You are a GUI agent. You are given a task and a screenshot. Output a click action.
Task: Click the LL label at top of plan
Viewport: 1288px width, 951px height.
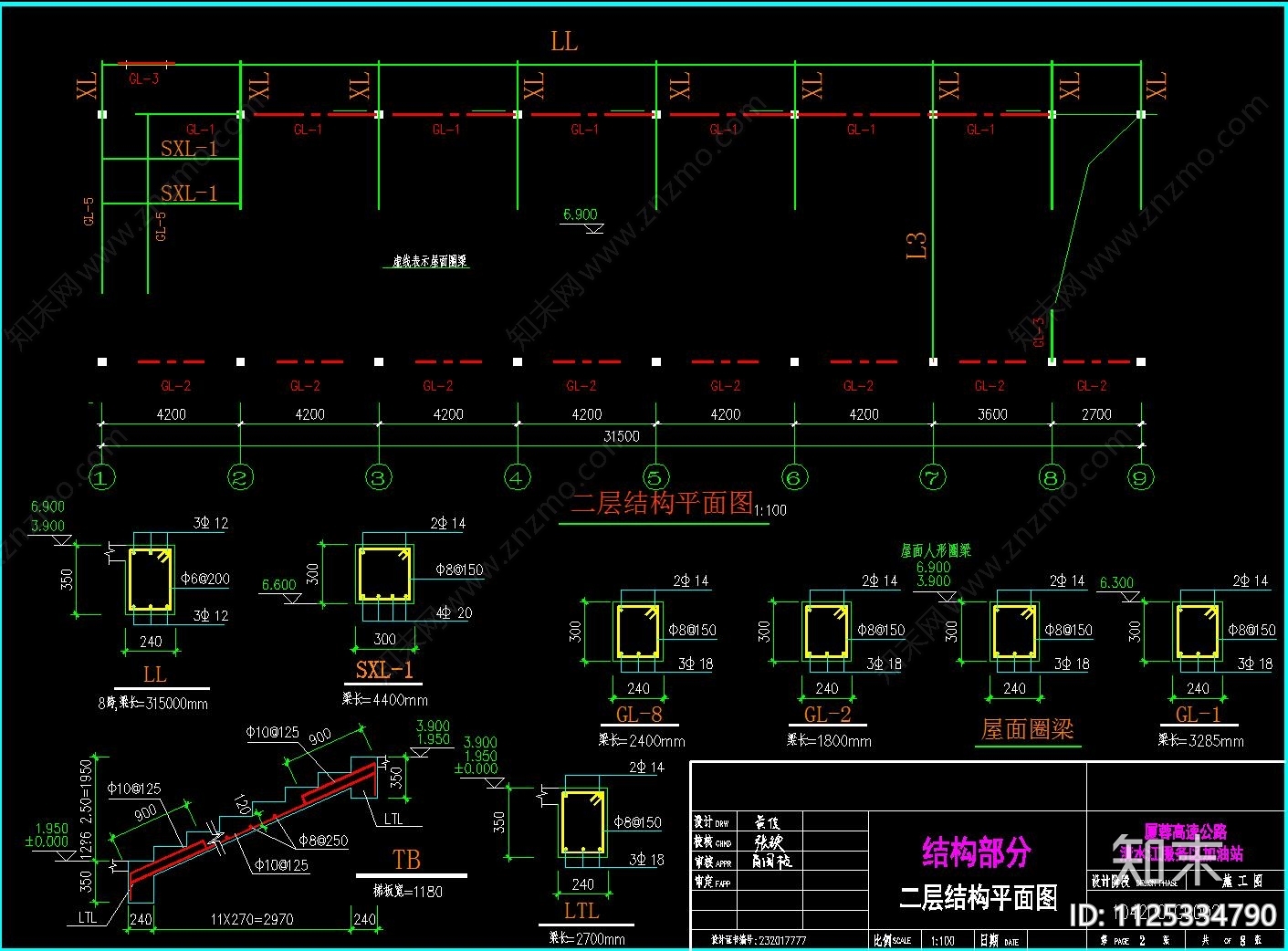coord(564,41)
